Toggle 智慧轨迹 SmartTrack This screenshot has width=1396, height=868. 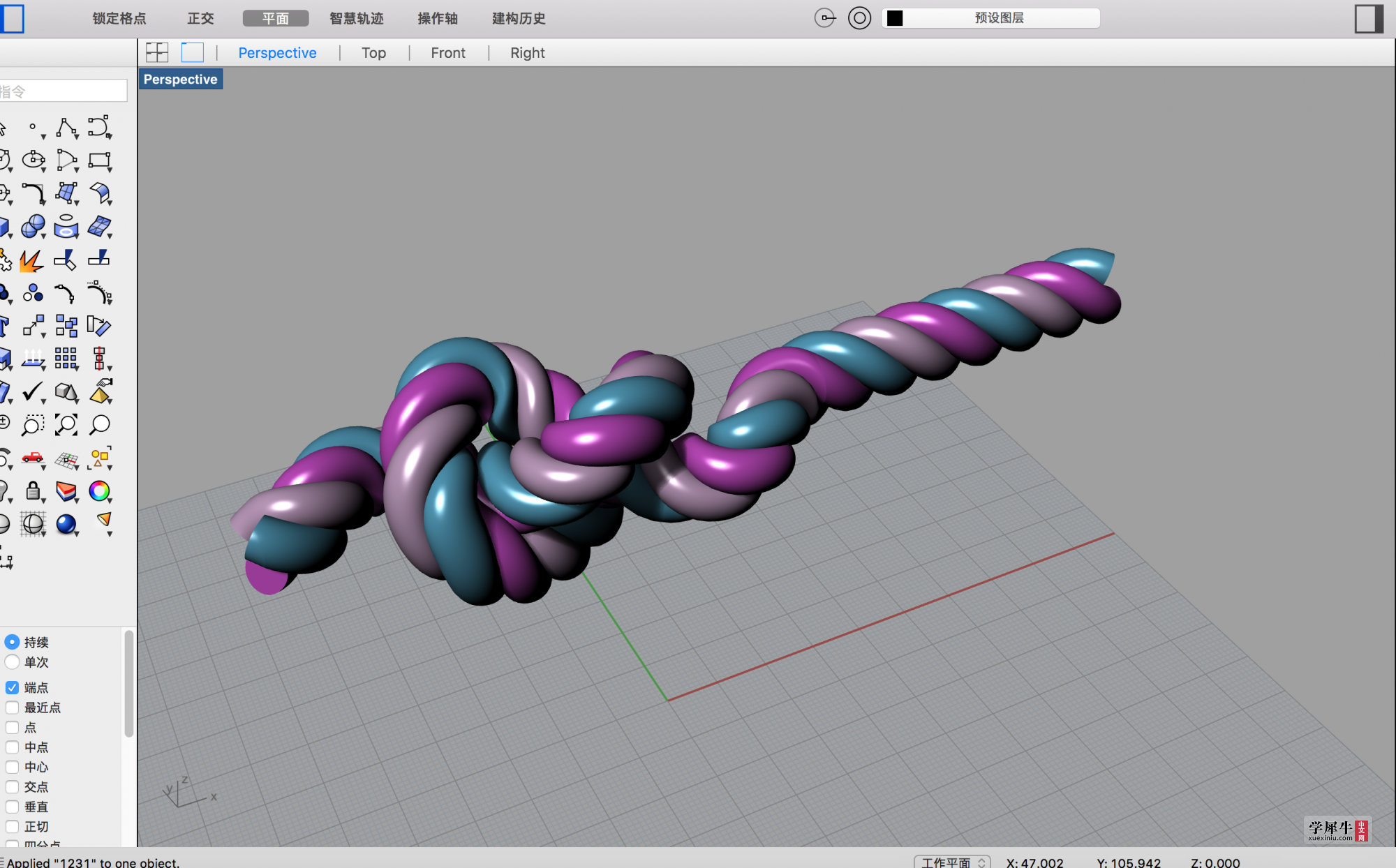[357, 18]
